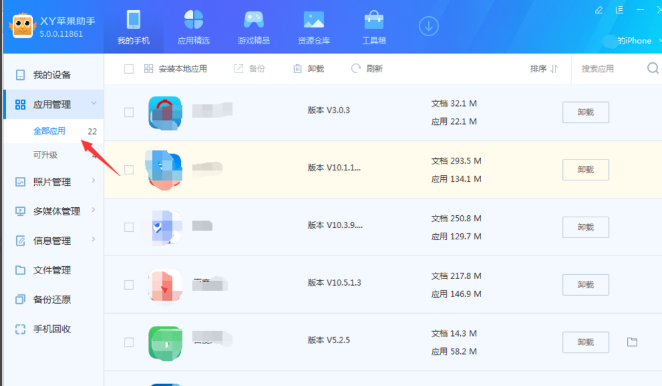Uninstall the V3.0.3 app via 卸载

586,112
